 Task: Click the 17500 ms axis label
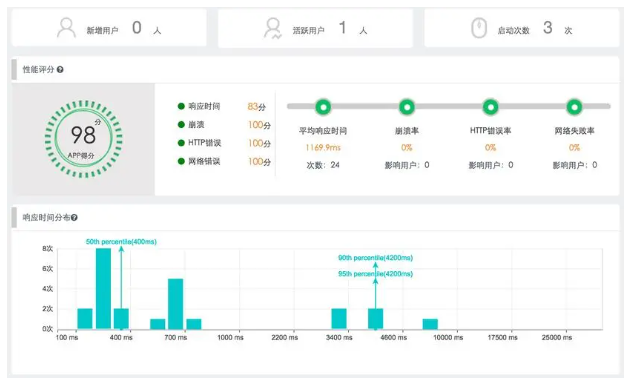502,338
